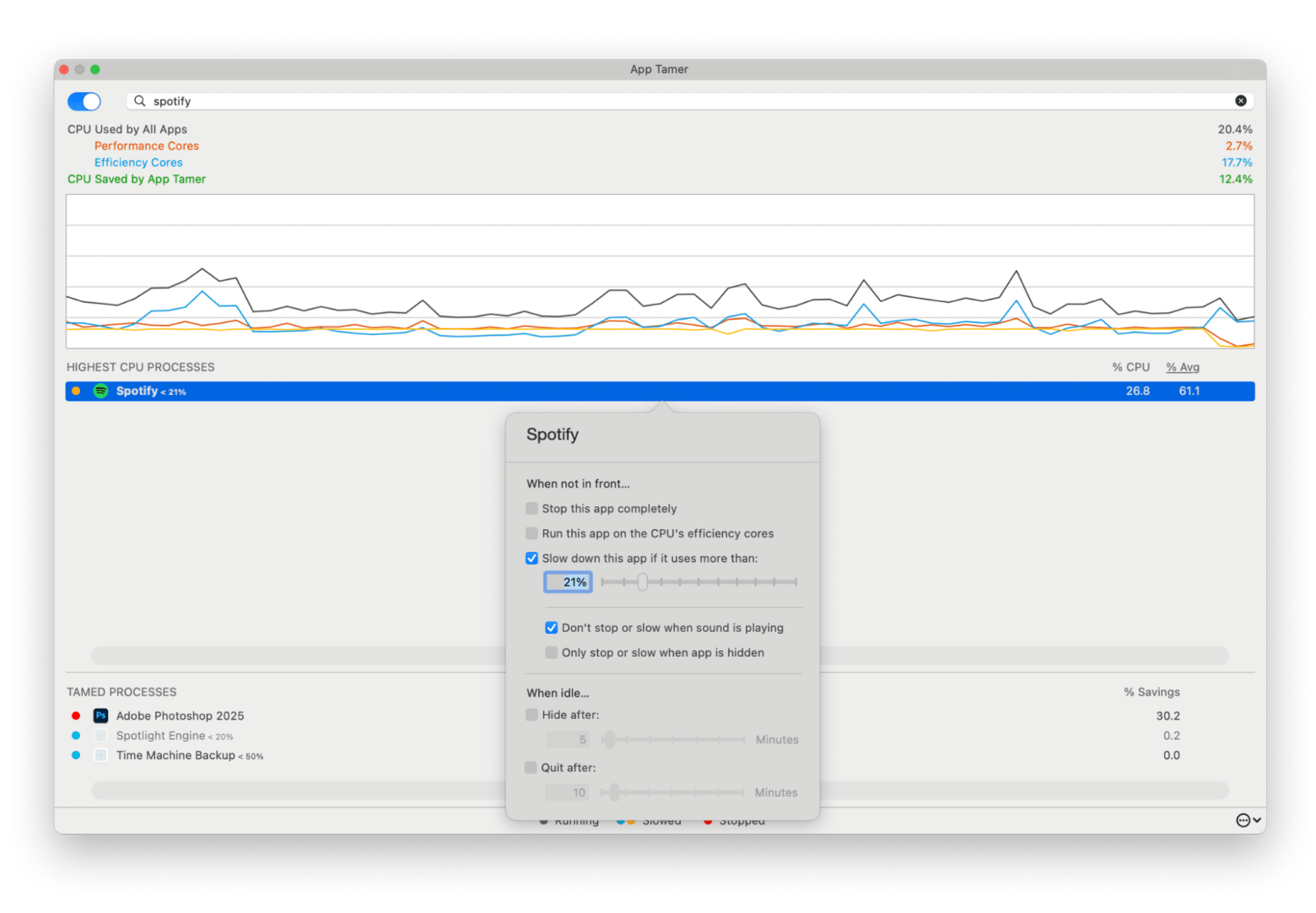Click the CPU Saved by App Tamer label
1316x913 pixels.
[137, 179]
